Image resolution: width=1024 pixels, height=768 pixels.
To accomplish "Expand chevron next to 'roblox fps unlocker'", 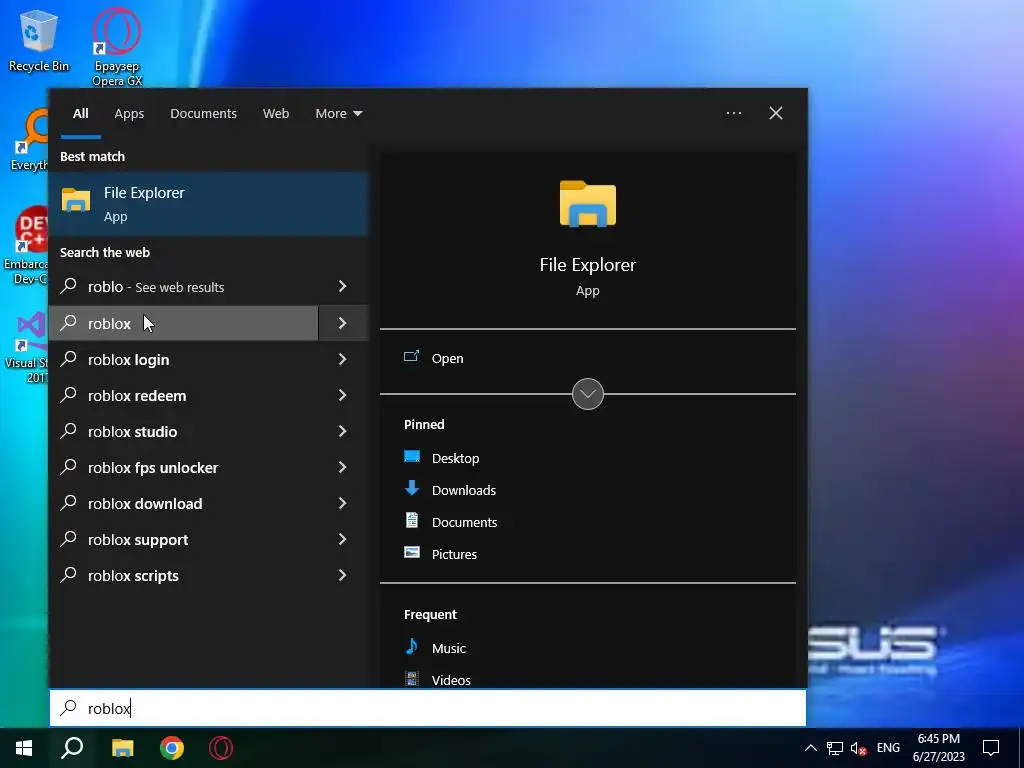I will pos(343,466).
